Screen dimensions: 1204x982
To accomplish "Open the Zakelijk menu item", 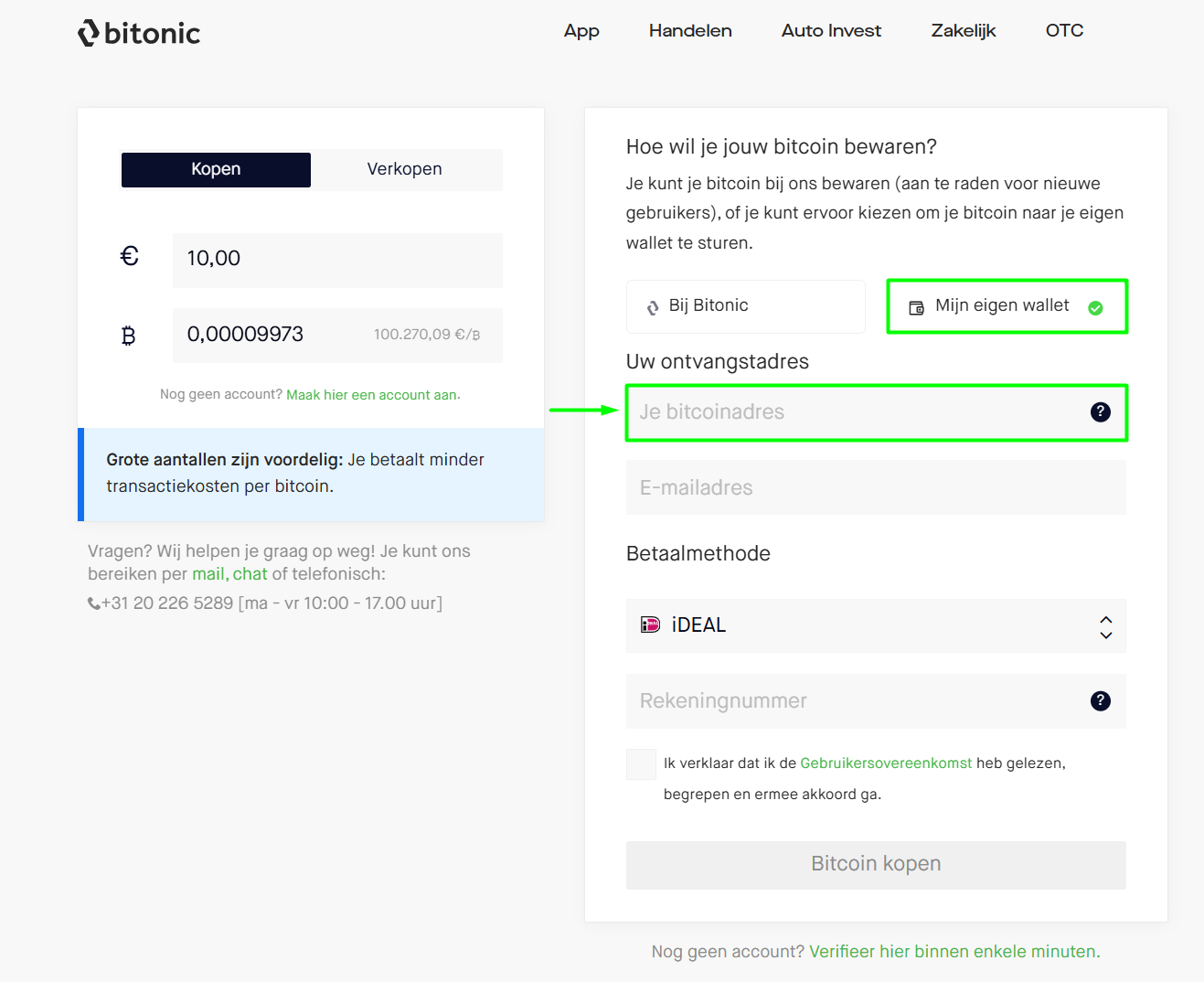I will point(964,31).
